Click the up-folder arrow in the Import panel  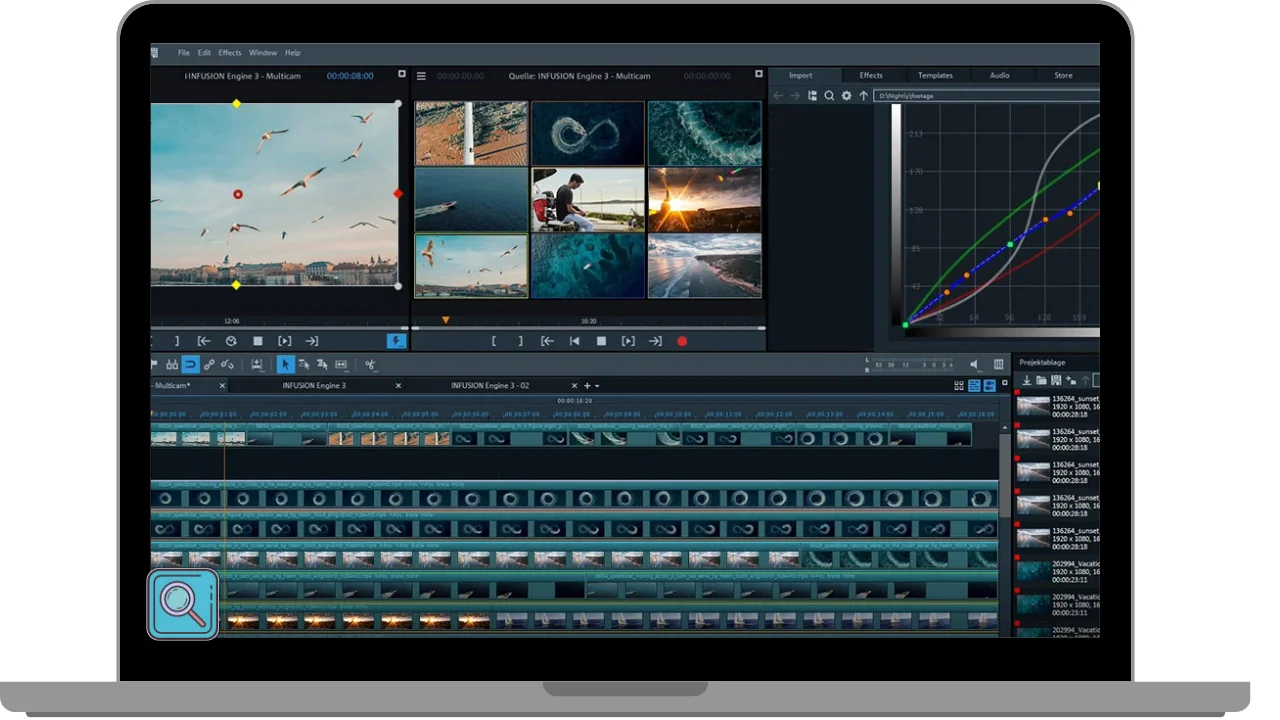coord(863,96)
